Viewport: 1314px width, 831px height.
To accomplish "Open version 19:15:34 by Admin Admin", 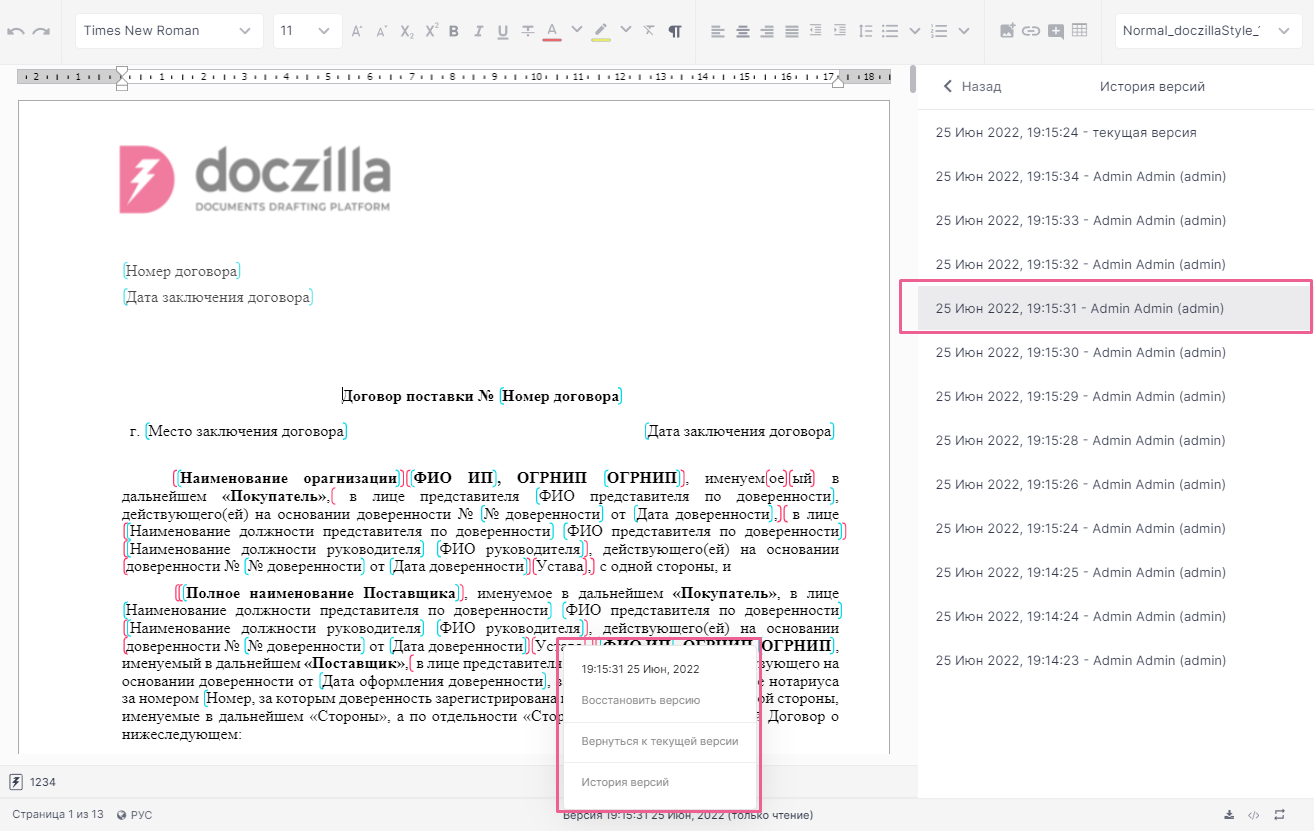I will point(1115,177).
